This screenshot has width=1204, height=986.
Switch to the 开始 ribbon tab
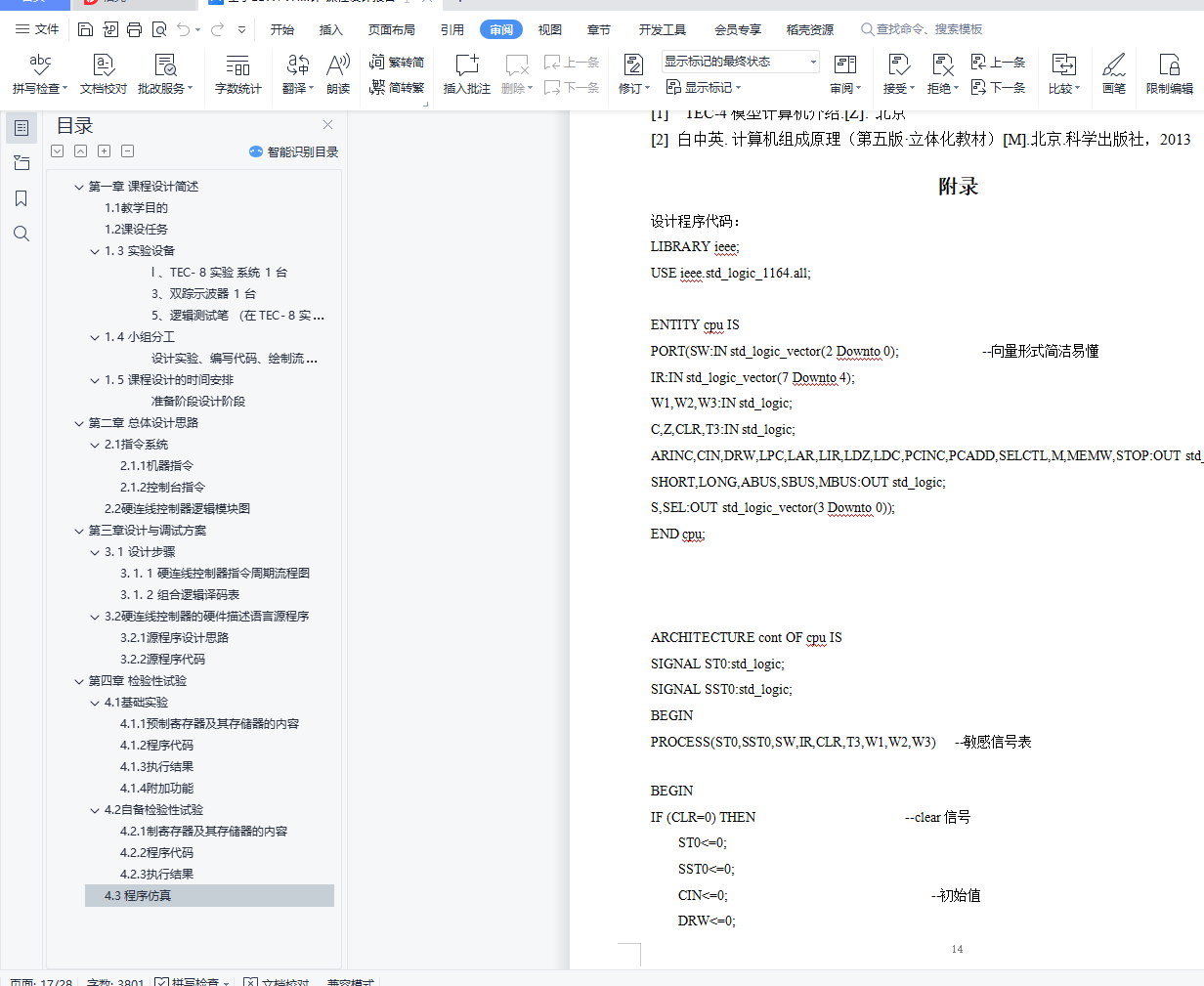coord(282,29)
